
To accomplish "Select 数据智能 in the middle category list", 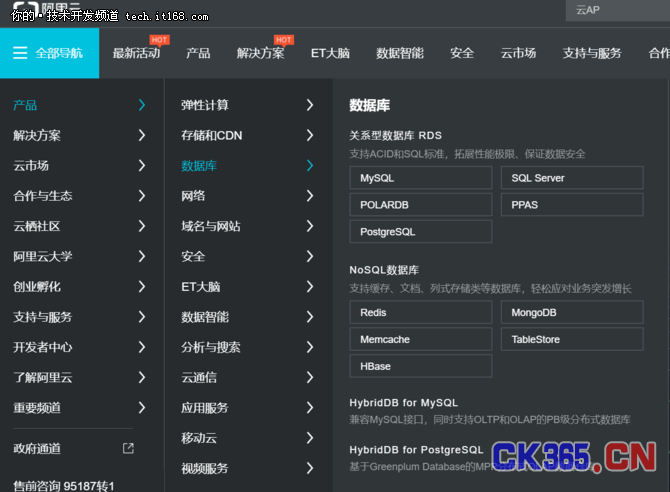I will click(205, 317).
